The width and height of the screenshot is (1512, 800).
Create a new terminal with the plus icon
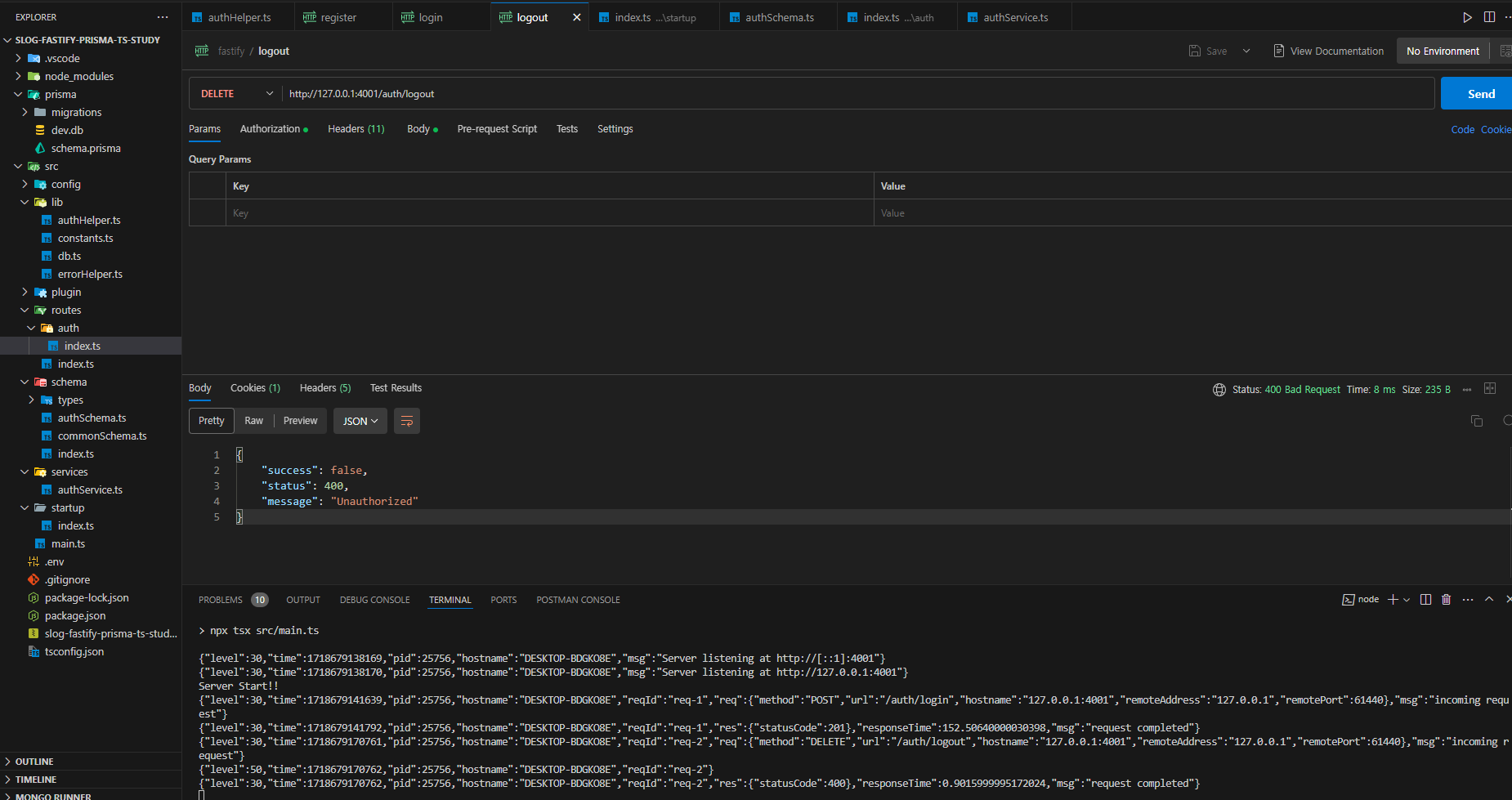[x=1393, y=600]
